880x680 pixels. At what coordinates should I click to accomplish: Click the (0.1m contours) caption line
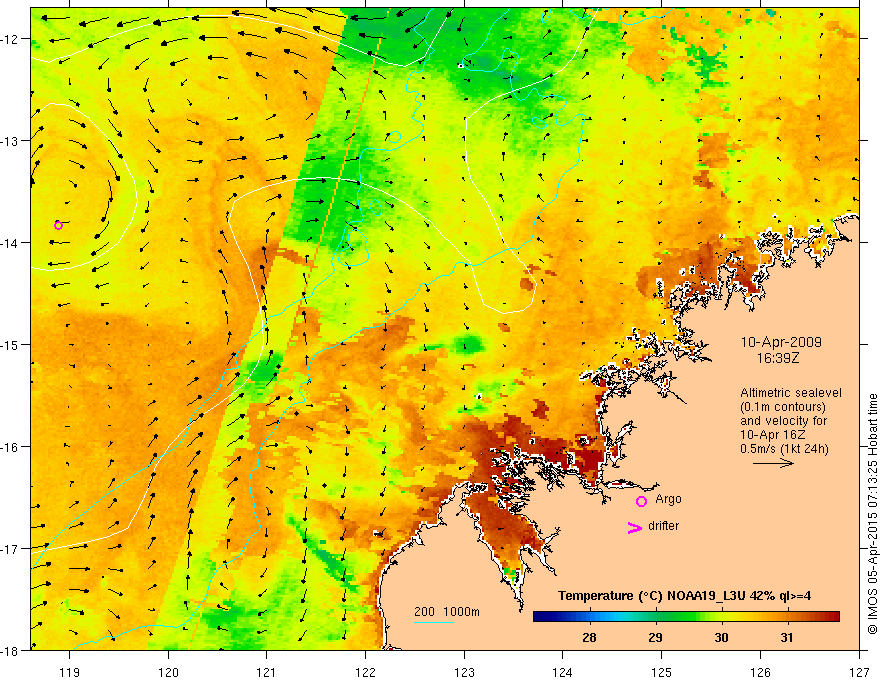click(783, 407)
